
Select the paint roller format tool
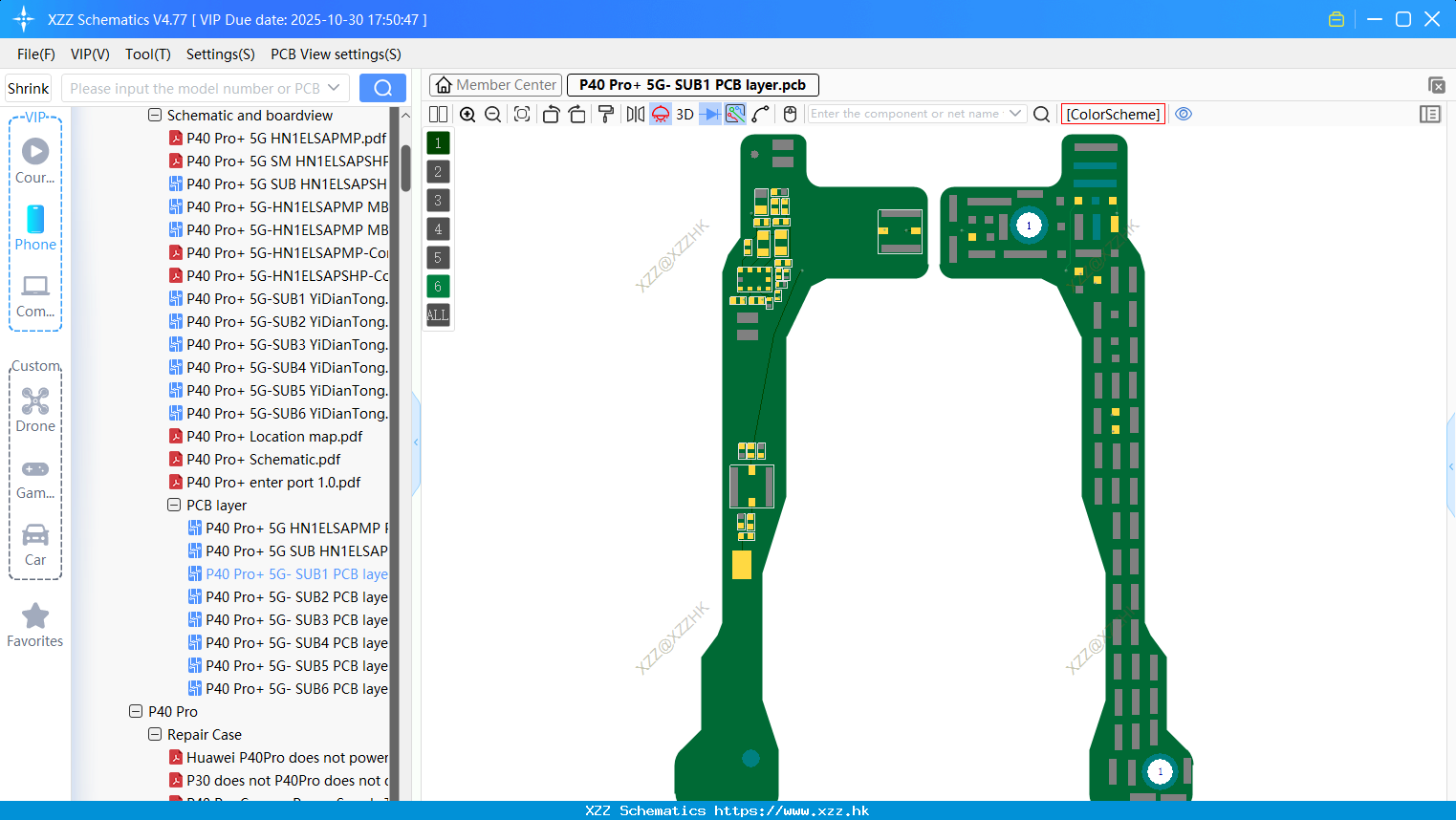pyautogui.click(x=606, y=114)
